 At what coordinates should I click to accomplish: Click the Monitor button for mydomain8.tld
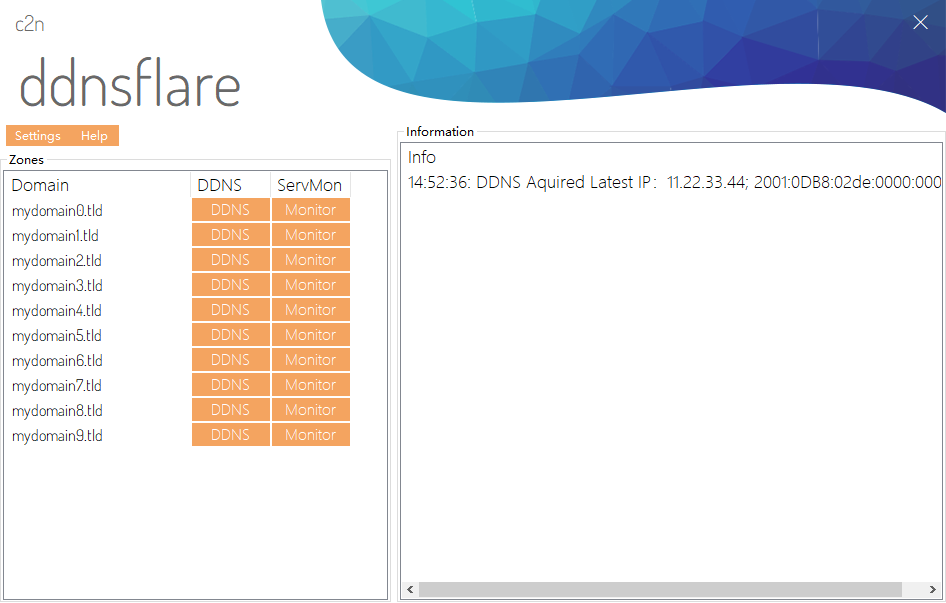(x=311, y=410)
